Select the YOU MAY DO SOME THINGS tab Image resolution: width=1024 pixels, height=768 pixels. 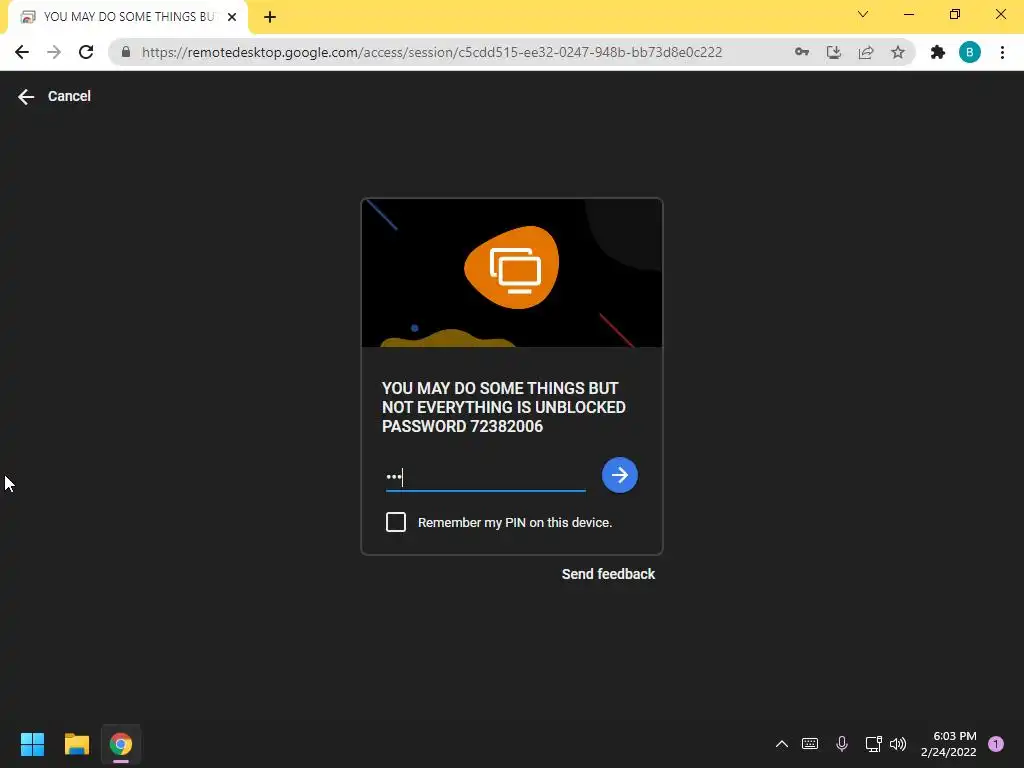128,17
